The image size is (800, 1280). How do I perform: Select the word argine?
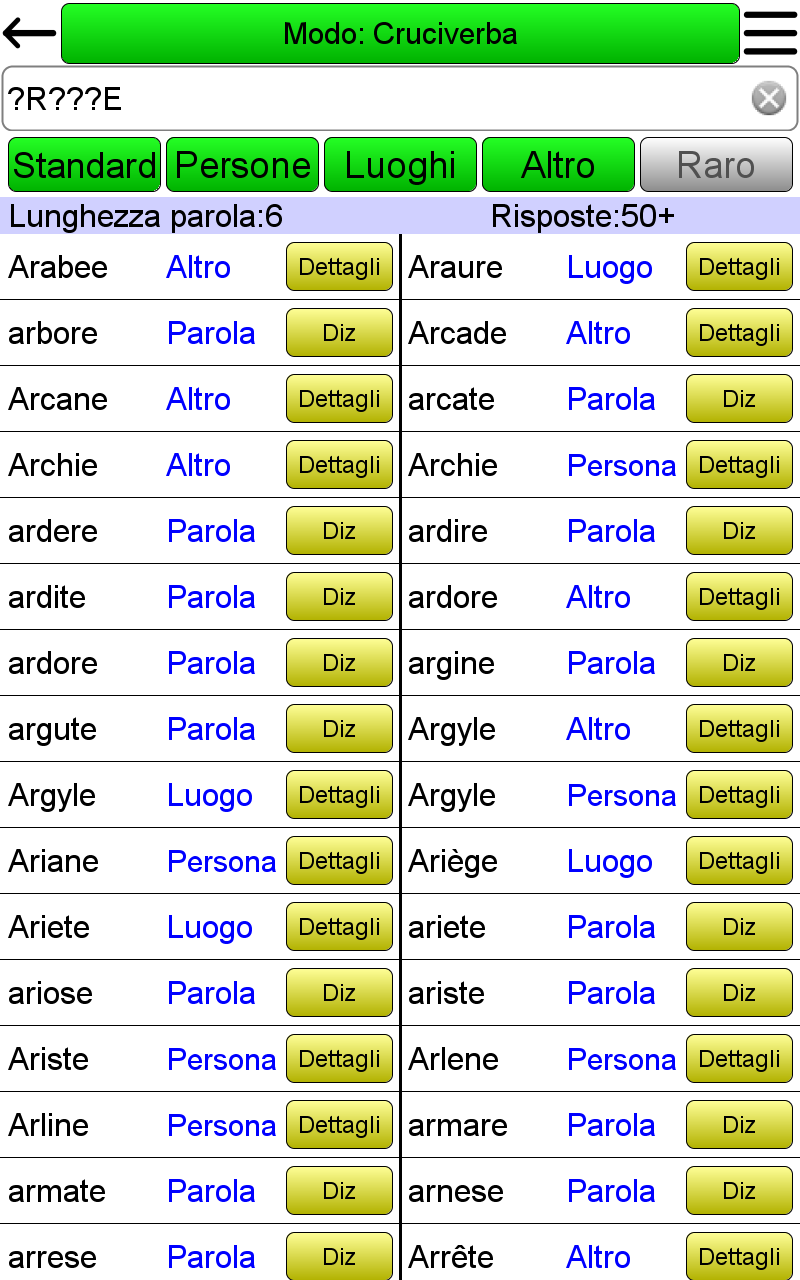[x=451, y=664]
